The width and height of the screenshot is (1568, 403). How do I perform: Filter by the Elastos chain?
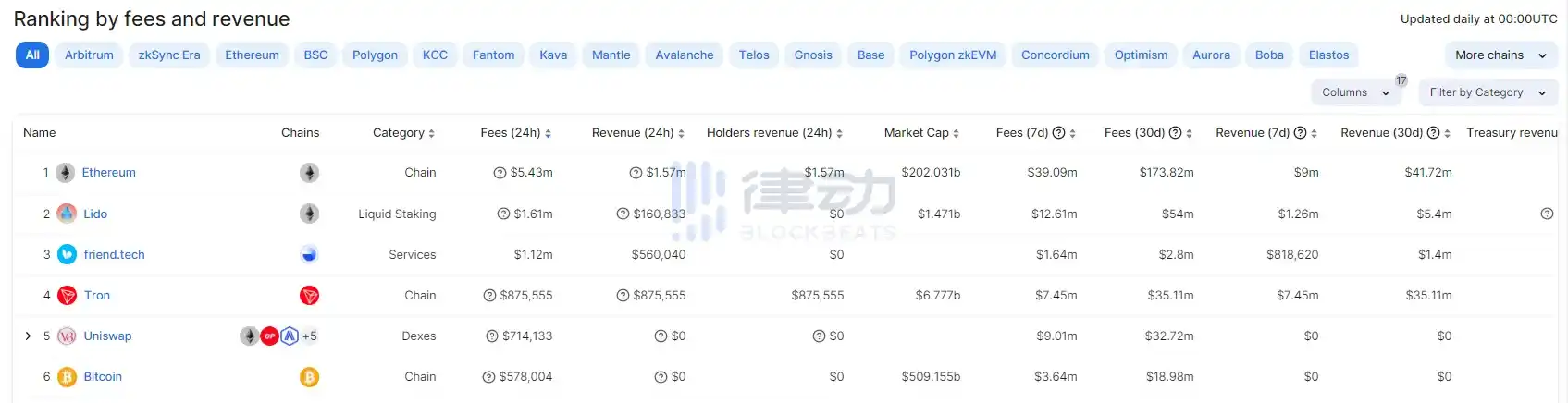(1328, 55)
